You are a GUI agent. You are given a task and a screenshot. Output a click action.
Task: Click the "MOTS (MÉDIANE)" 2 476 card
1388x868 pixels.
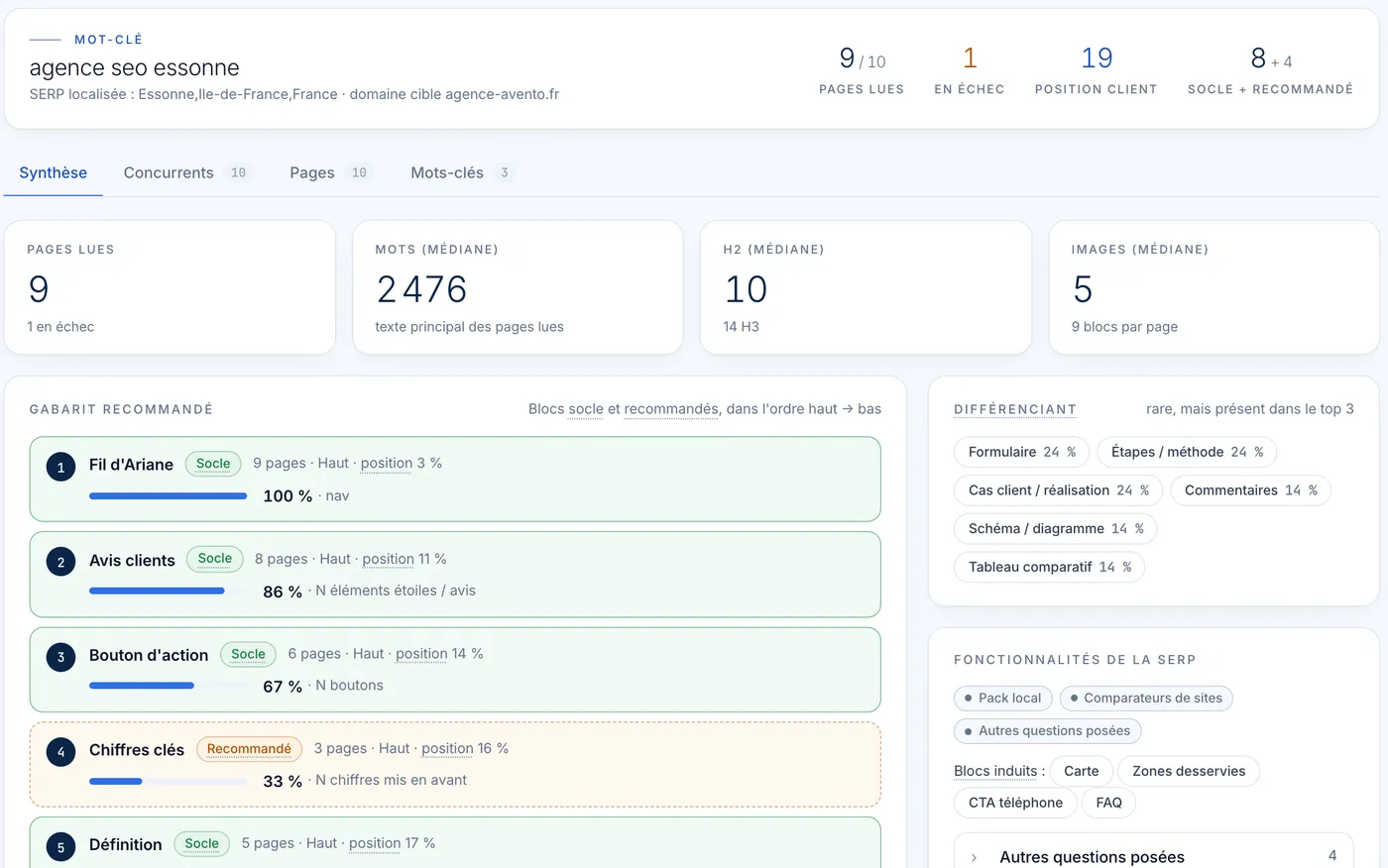coord(518,287)
